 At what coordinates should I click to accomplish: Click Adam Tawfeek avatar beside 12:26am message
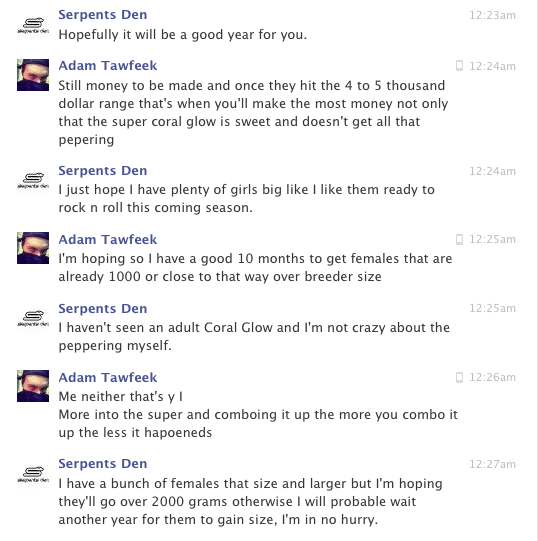click(x=33, y=386)
